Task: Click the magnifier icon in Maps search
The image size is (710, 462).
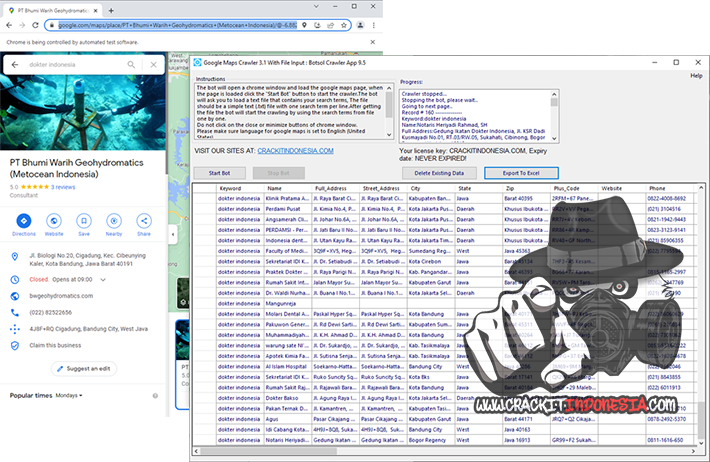Action: [x=133, y=65]
